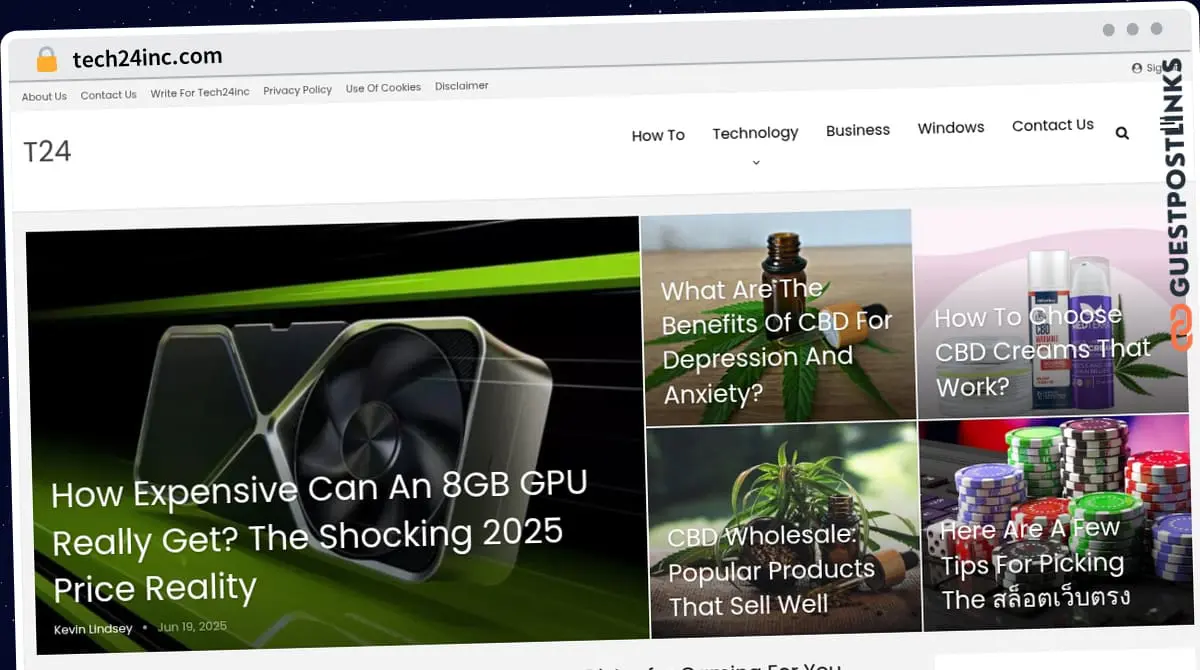
Task: Open Use Of Cookies link
Action: click(383, 88)
